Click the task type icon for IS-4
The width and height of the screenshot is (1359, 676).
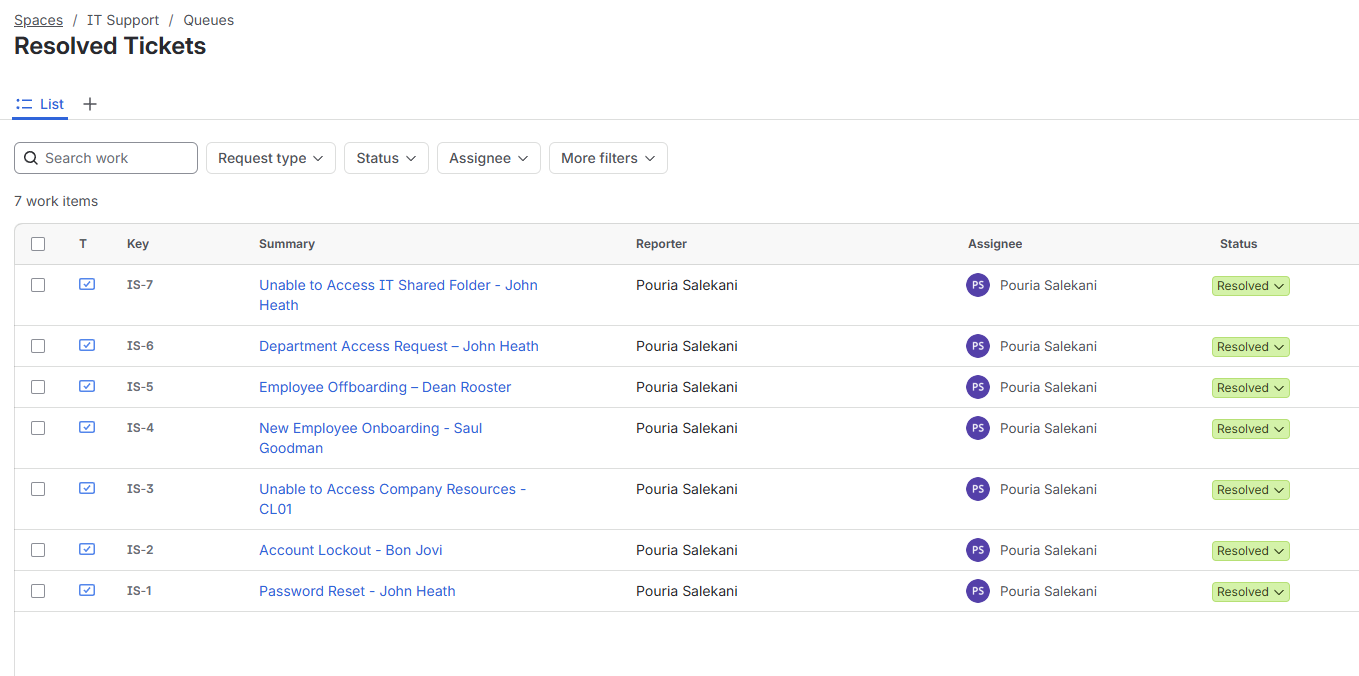pyautogui.click(x=87, y=427)
